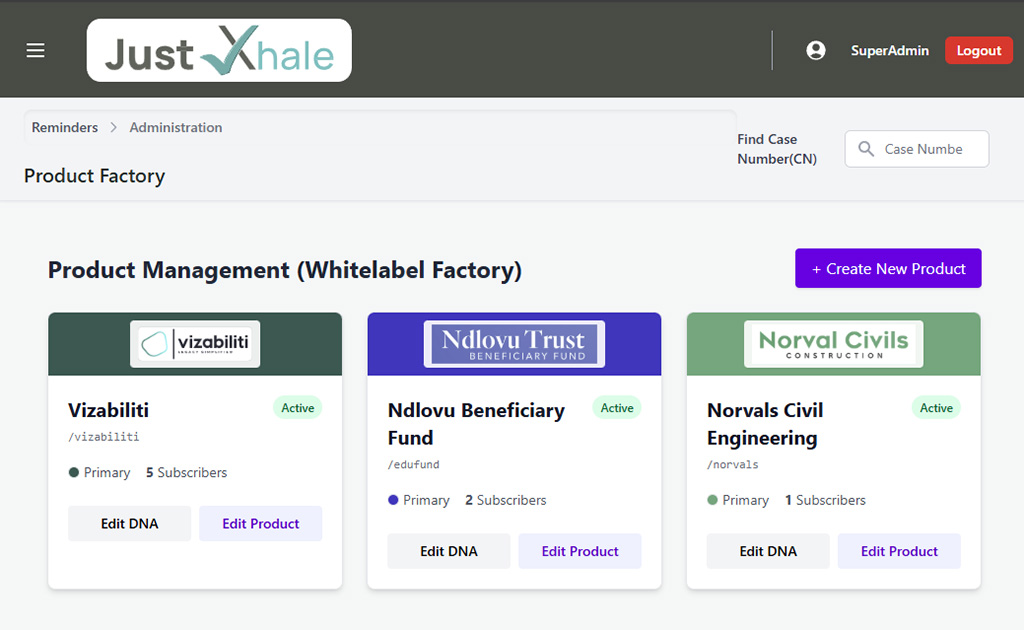This screenshot has height=630, width=1024.
Task: Edit Product for Norvals Civil Engineering
Action: [899, 551]
